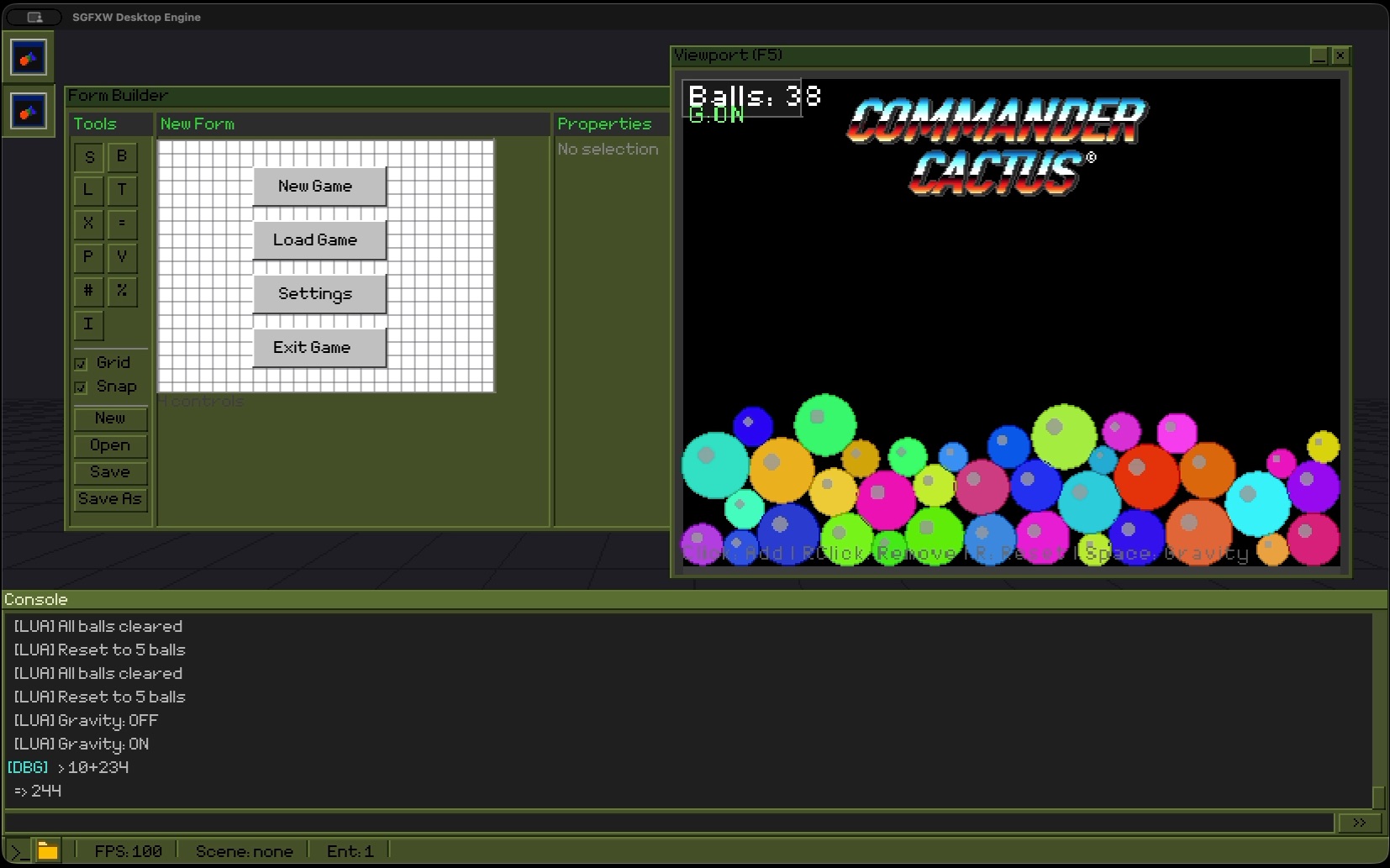Click the '=> 244' console result line
The height and width of the screenshot is (868, 1390).
point(38,791)
